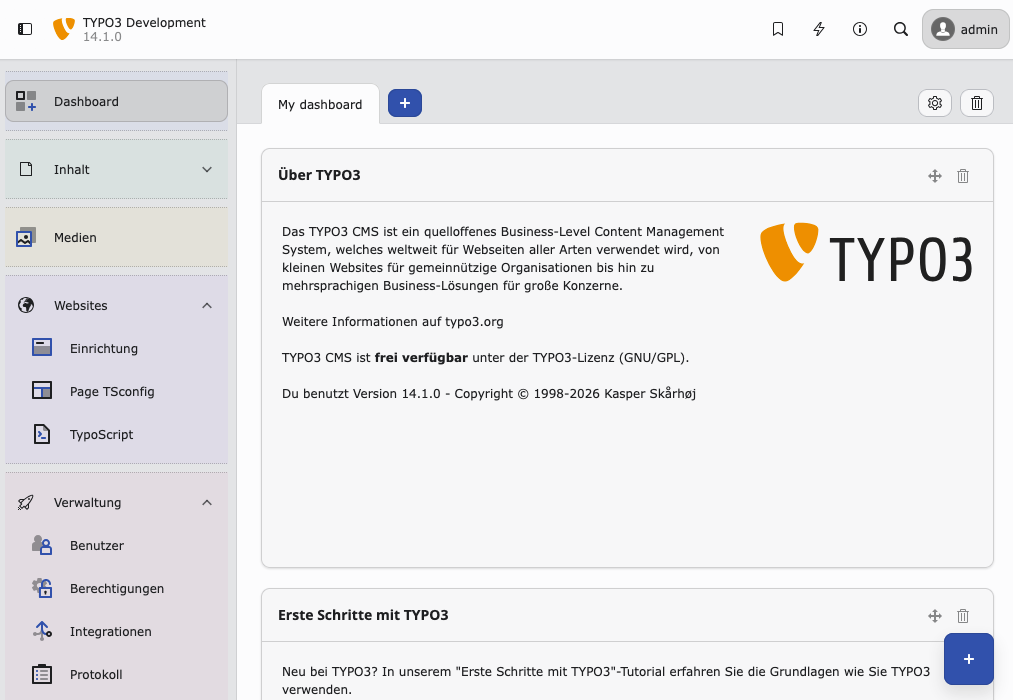This screenshot has height=700, width=1013.
Task: Open dashboard settings gear icon
Action: [935, 103]
